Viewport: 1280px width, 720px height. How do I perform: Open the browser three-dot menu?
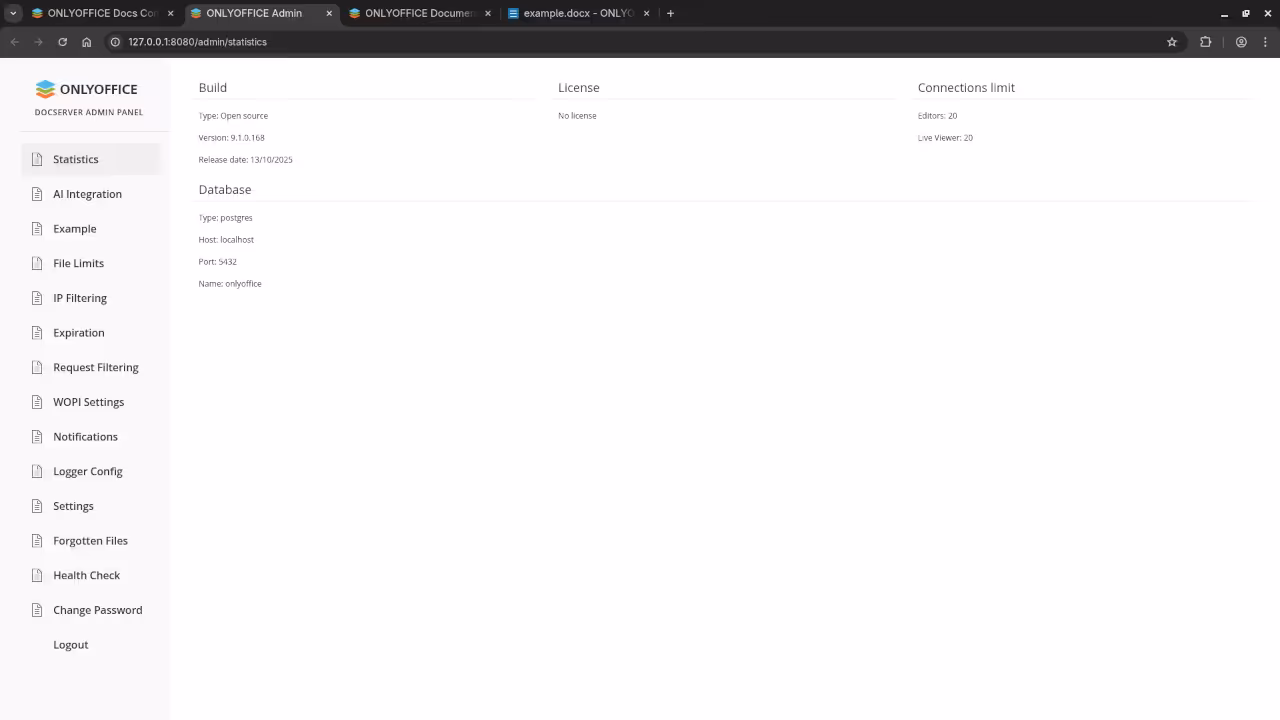point(1266,42)
